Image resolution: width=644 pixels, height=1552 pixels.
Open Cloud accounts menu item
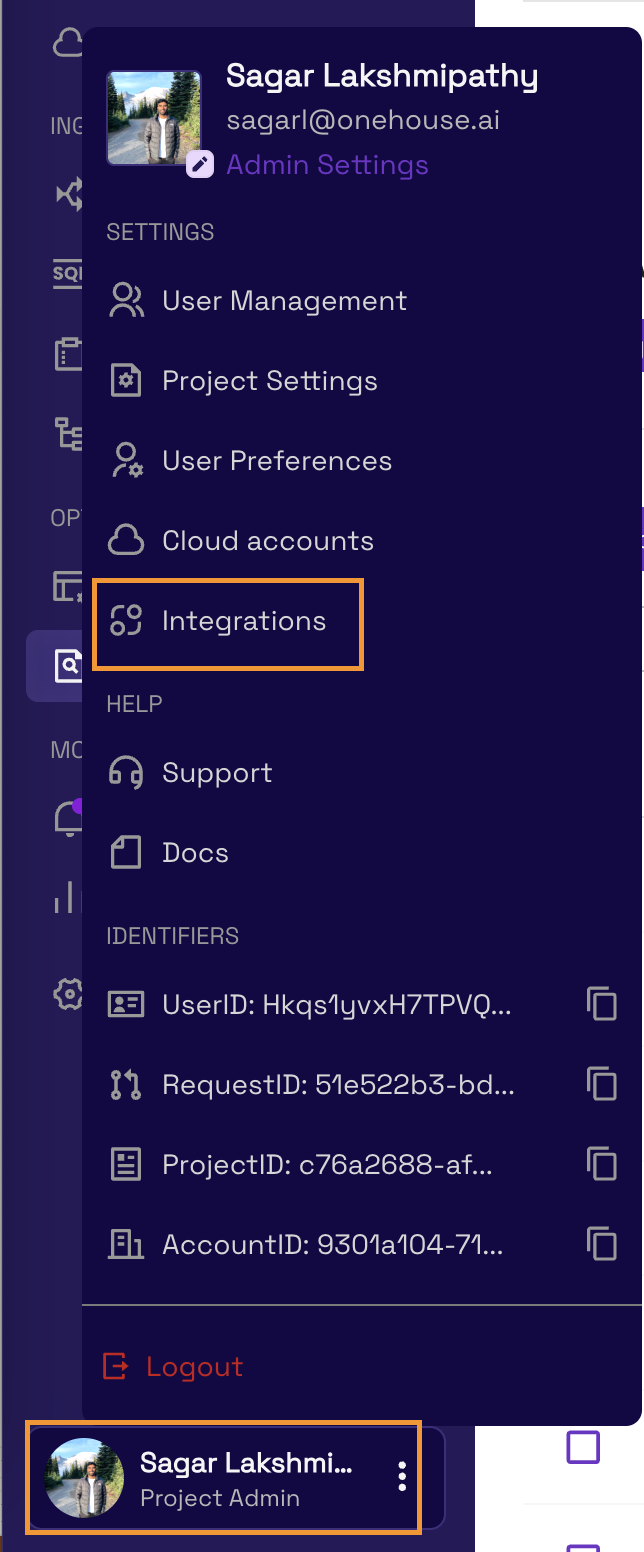click(x=267, y=541)
